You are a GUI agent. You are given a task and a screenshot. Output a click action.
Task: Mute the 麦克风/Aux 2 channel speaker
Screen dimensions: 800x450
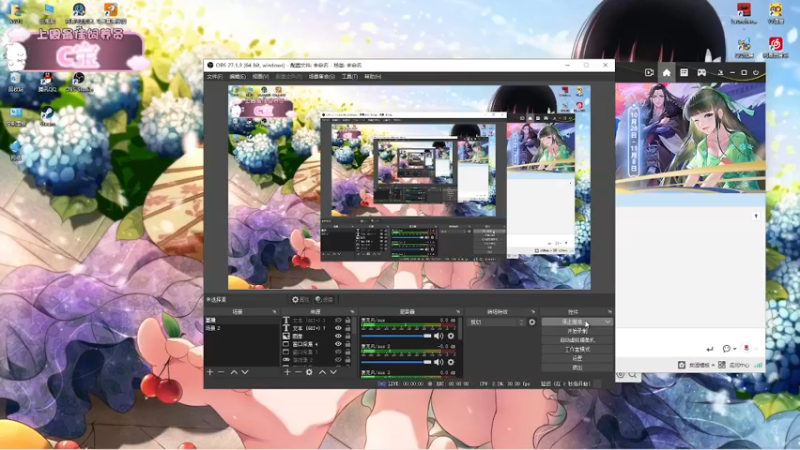pos(438,362)
